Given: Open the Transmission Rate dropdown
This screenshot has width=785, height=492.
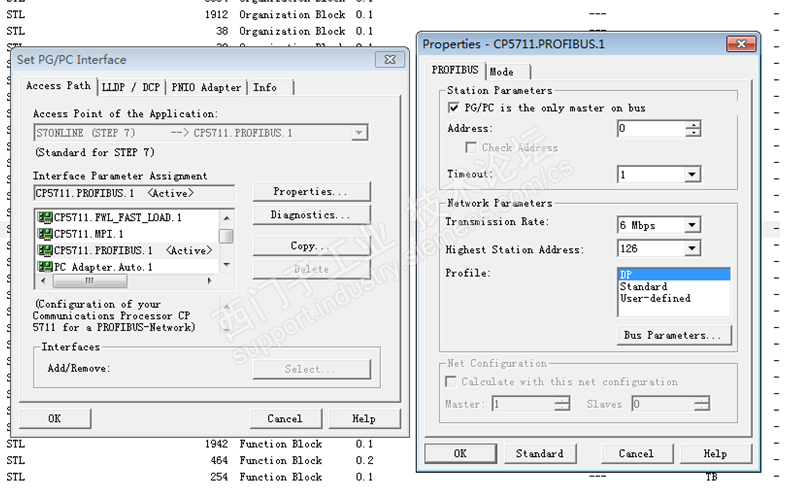Looking at the screenshot, I should pyautogui.click(x=692, y=225).
